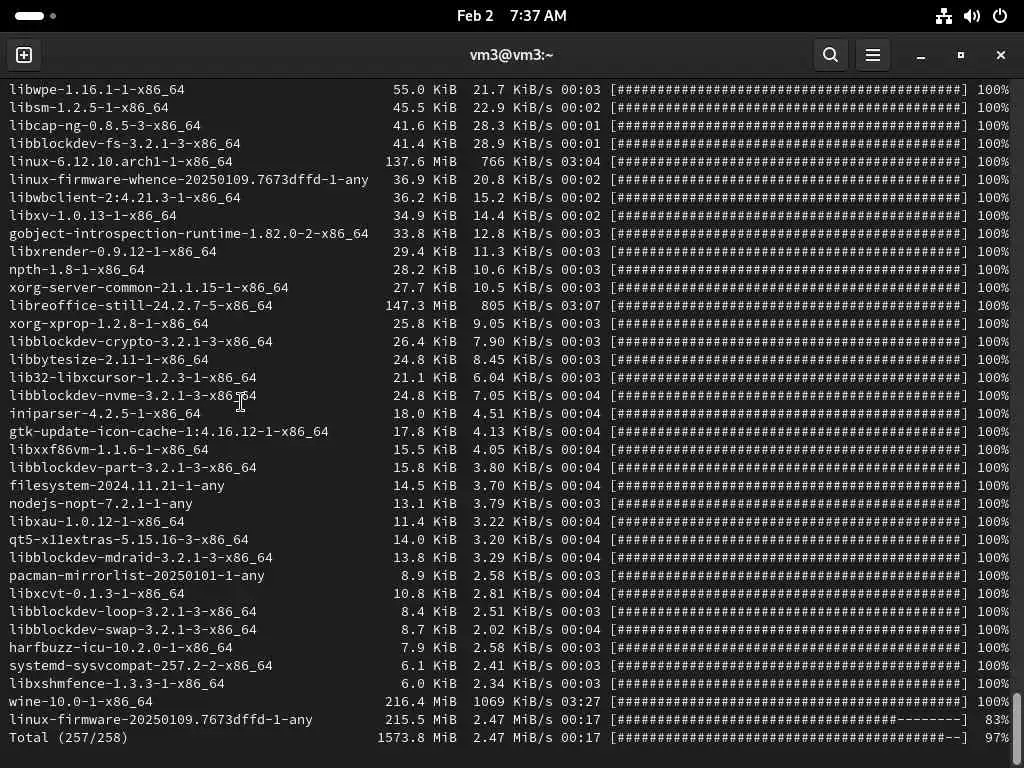This screenshot has width=1024, height=768.
Task: Click package name libxrender-0.9.12-1-x86_64
Action: click(x=113, y=251)
